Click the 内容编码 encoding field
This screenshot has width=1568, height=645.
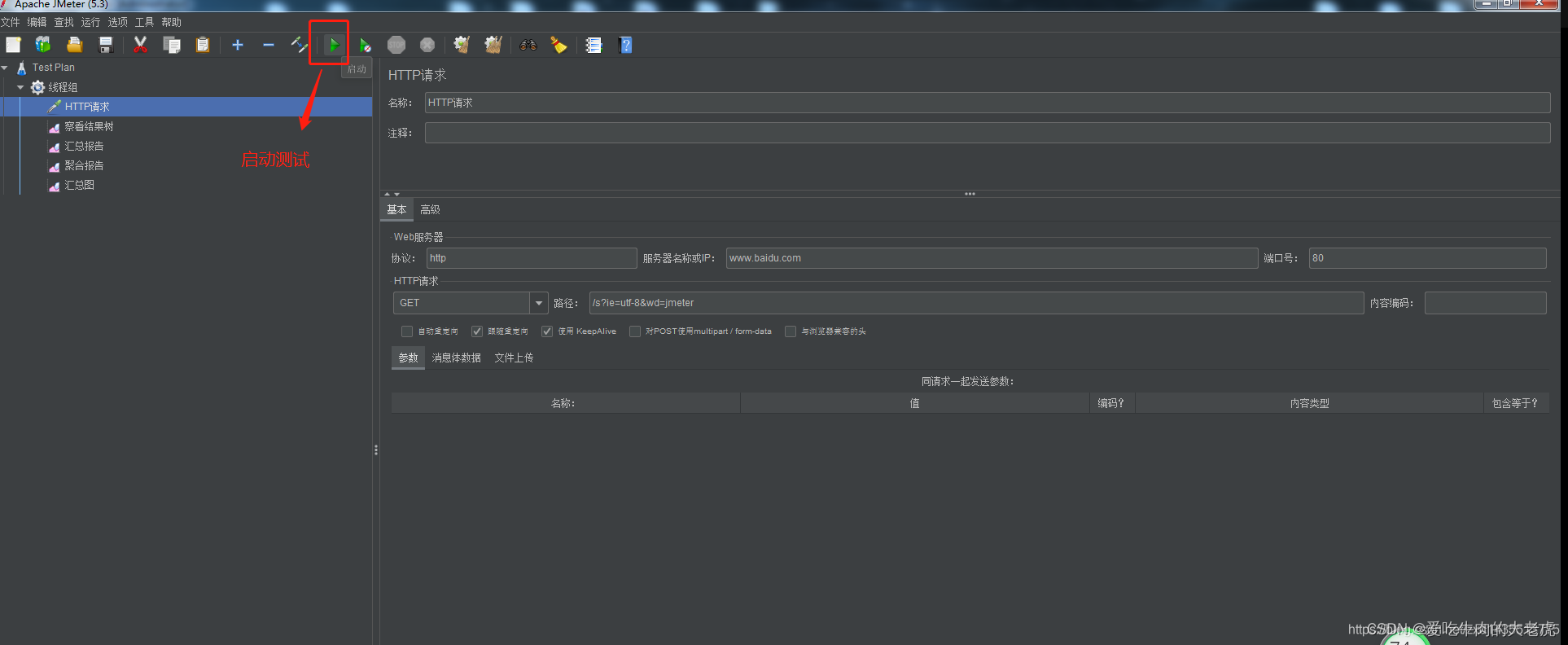click(x=1485, y=303)
